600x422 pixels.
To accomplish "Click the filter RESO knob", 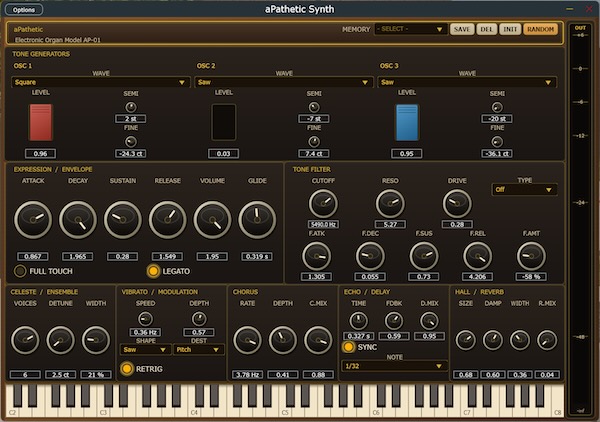I will (390, 204).
